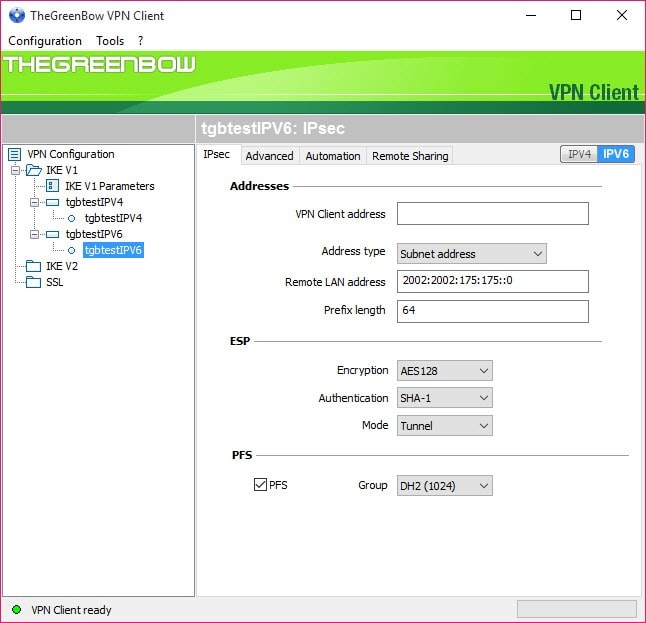Collapse the tgbtestIPV6 gateway node
The image size is (646, 623).
(35, 234)
